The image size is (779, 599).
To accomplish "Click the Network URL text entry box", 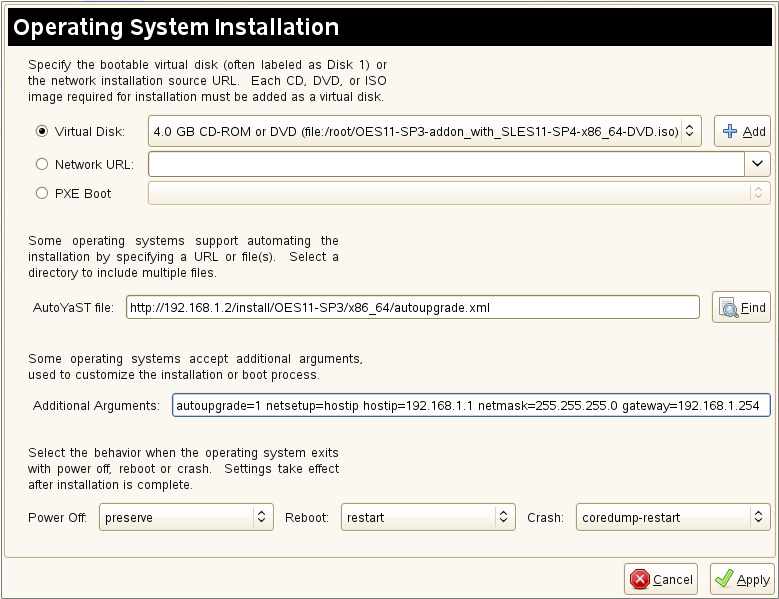I will pyautogui.click(x=446, y=163).
